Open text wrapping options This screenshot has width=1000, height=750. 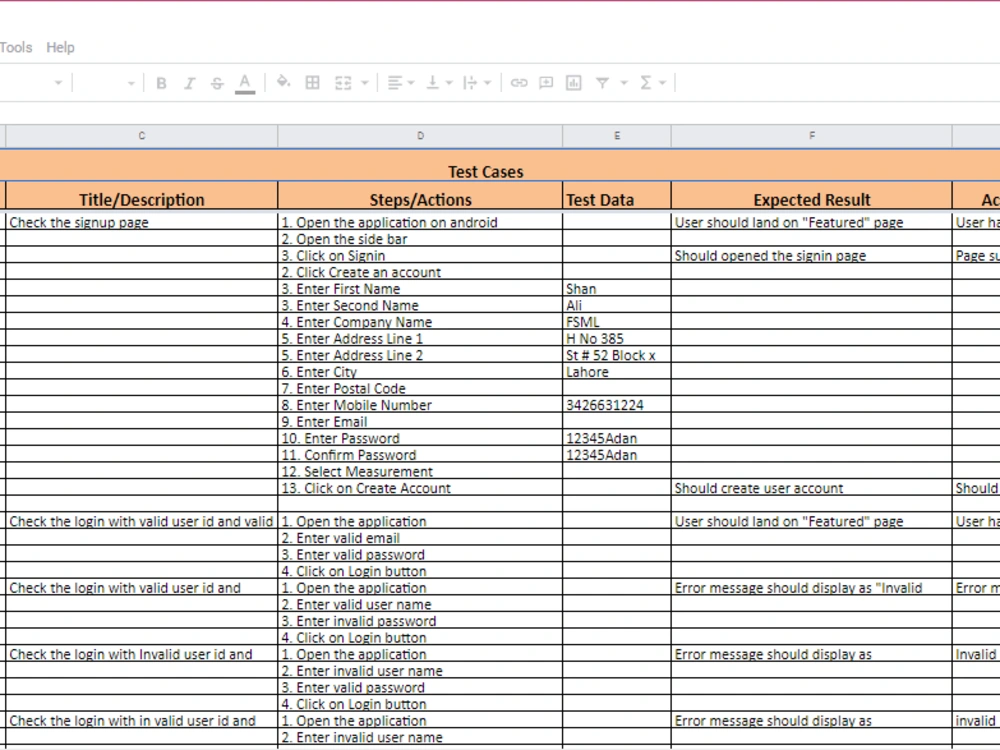pyautogui.click(x=470, y=82)
